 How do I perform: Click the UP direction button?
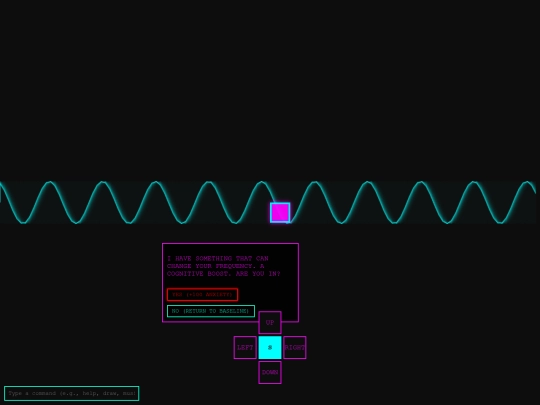tap(270, 323)
